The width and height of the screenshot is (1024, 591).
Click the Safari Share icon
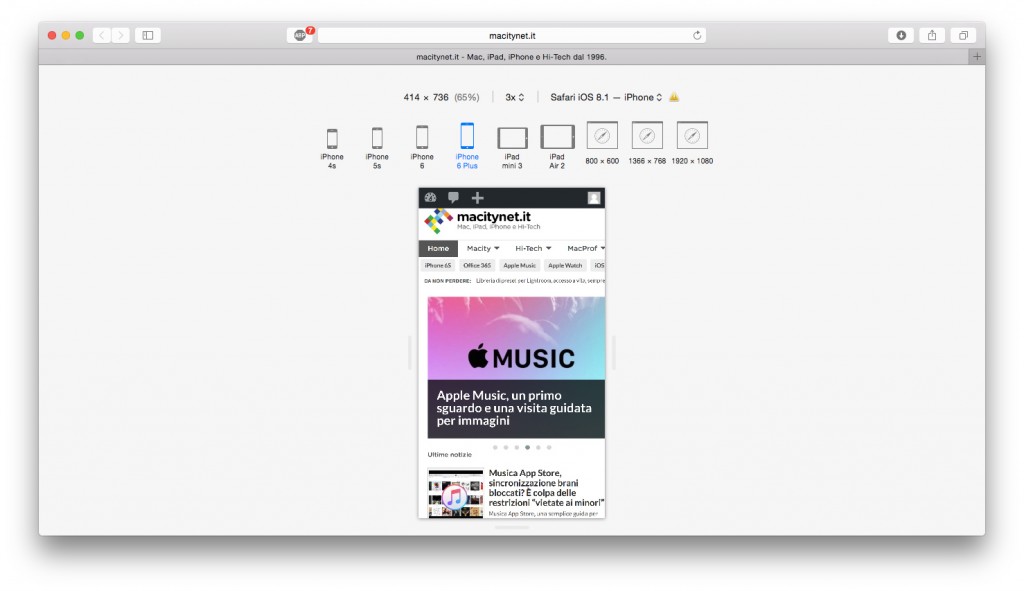(932, 34)
